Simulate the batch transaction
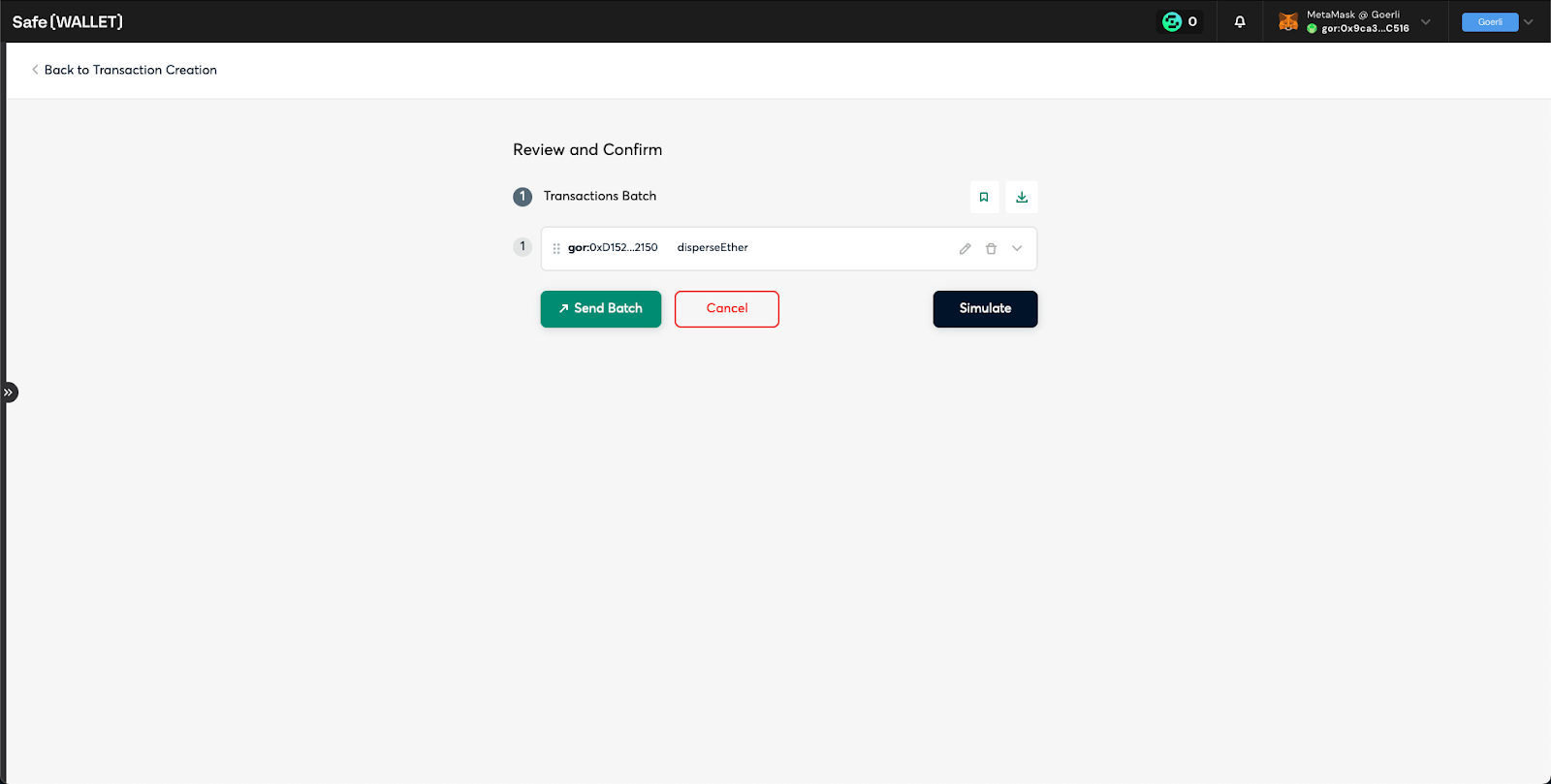1551x784 pixels. (x=985, y=309)
